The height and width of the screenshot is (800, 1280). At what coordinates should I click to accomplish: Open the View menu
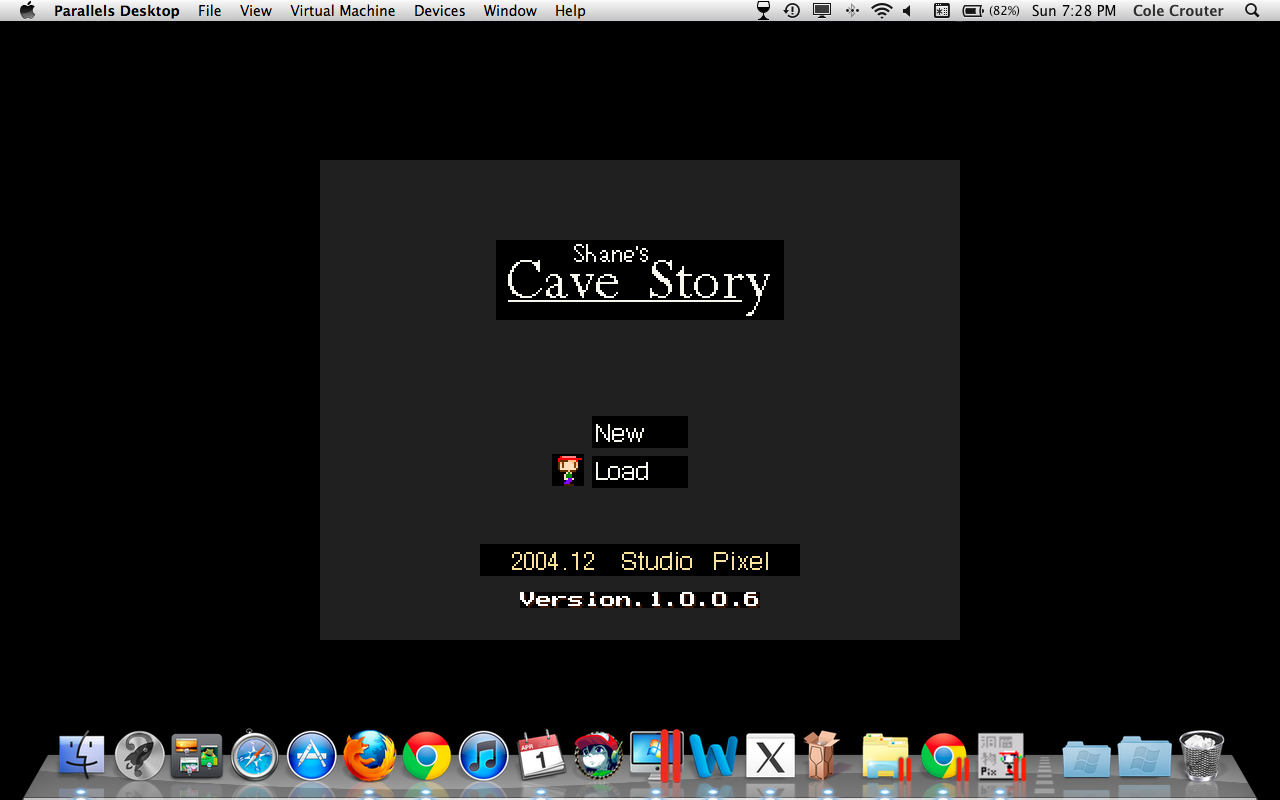click(x=256, y=11)
